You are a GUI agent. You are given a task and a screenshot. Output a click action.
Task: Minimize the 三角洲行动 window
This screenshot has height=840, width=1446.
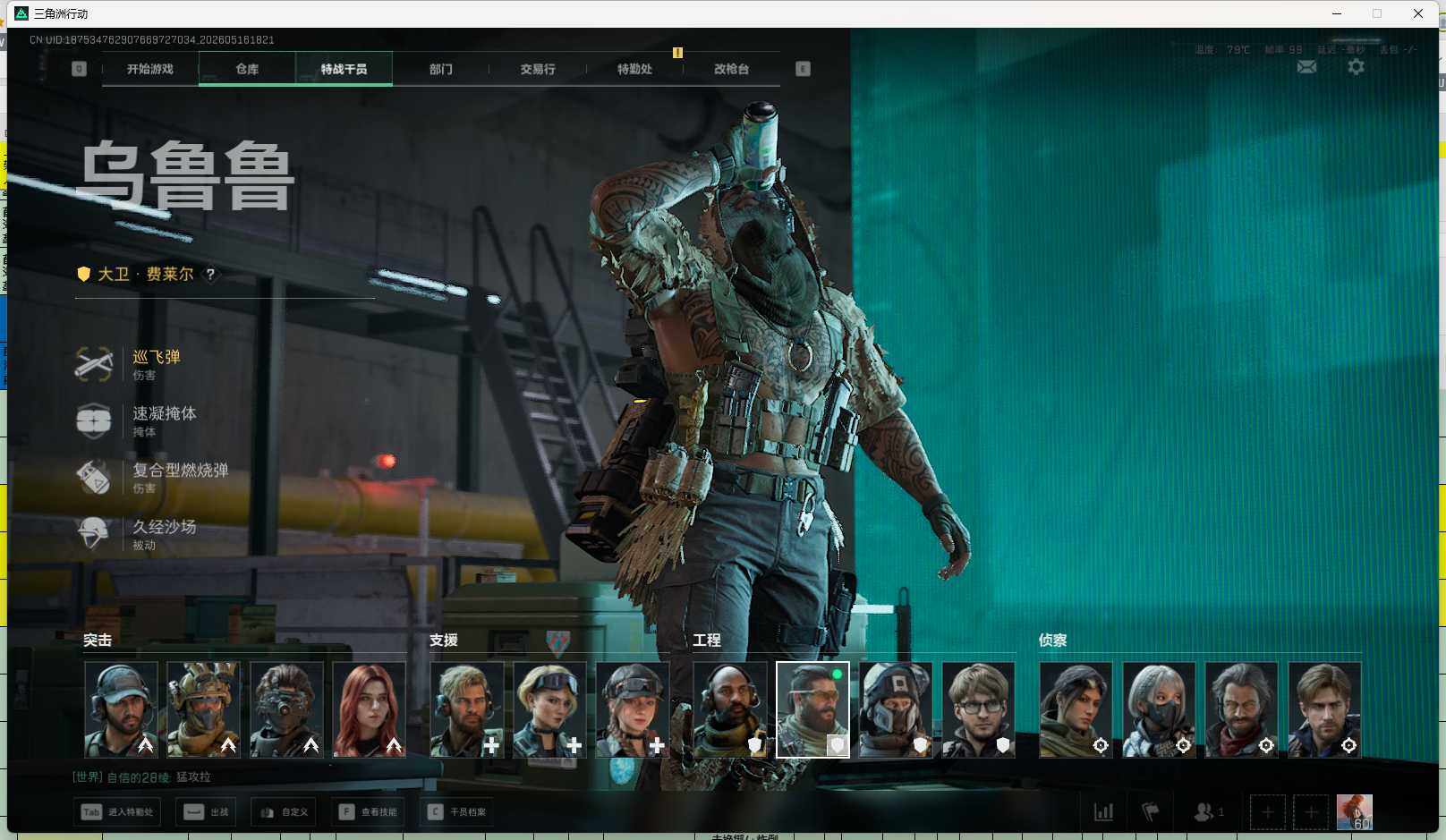click(1337, 13)
